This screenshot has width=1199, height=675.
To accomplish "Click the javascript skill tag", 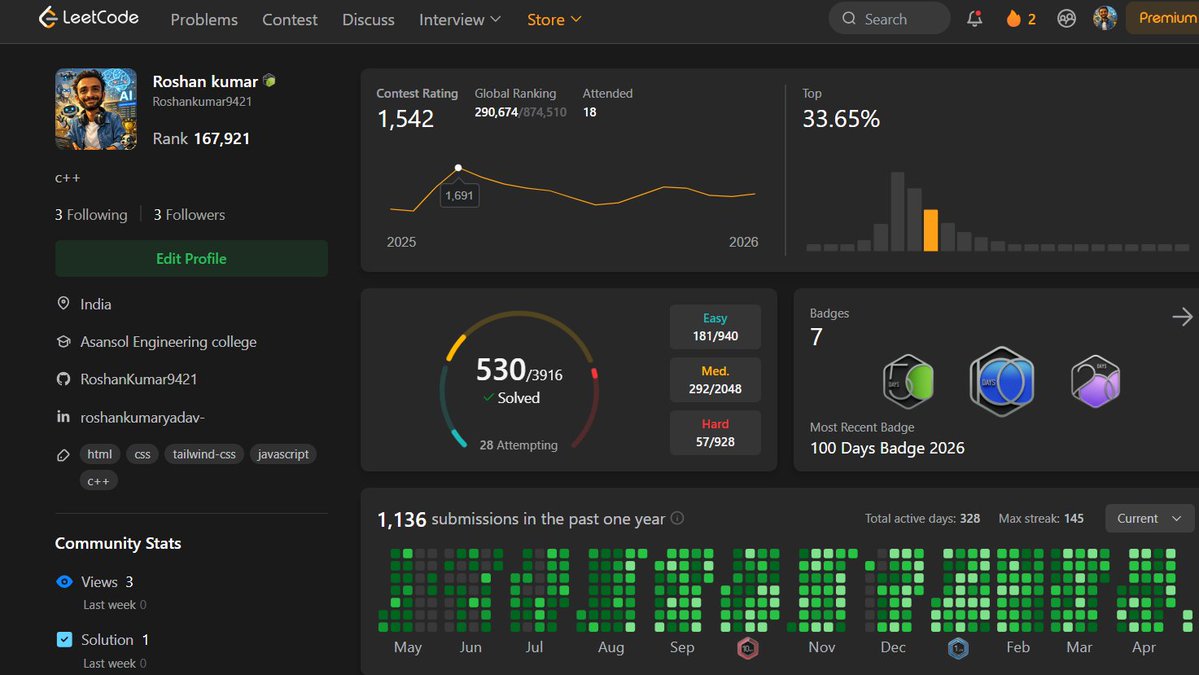I will tap(283, 454).
